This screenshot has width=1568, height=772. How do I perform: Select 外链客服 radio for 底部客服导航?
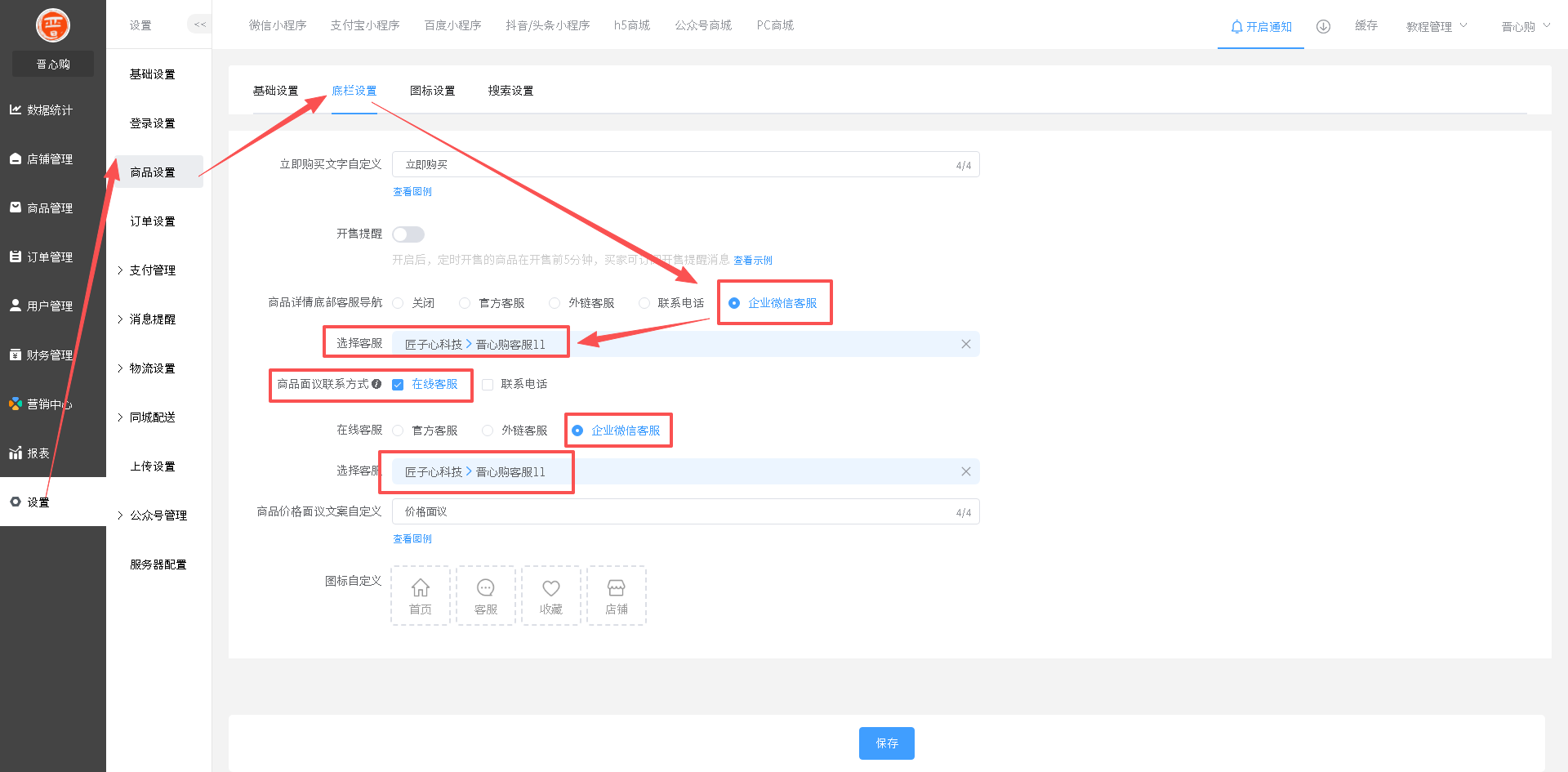(x=555, y=303)
